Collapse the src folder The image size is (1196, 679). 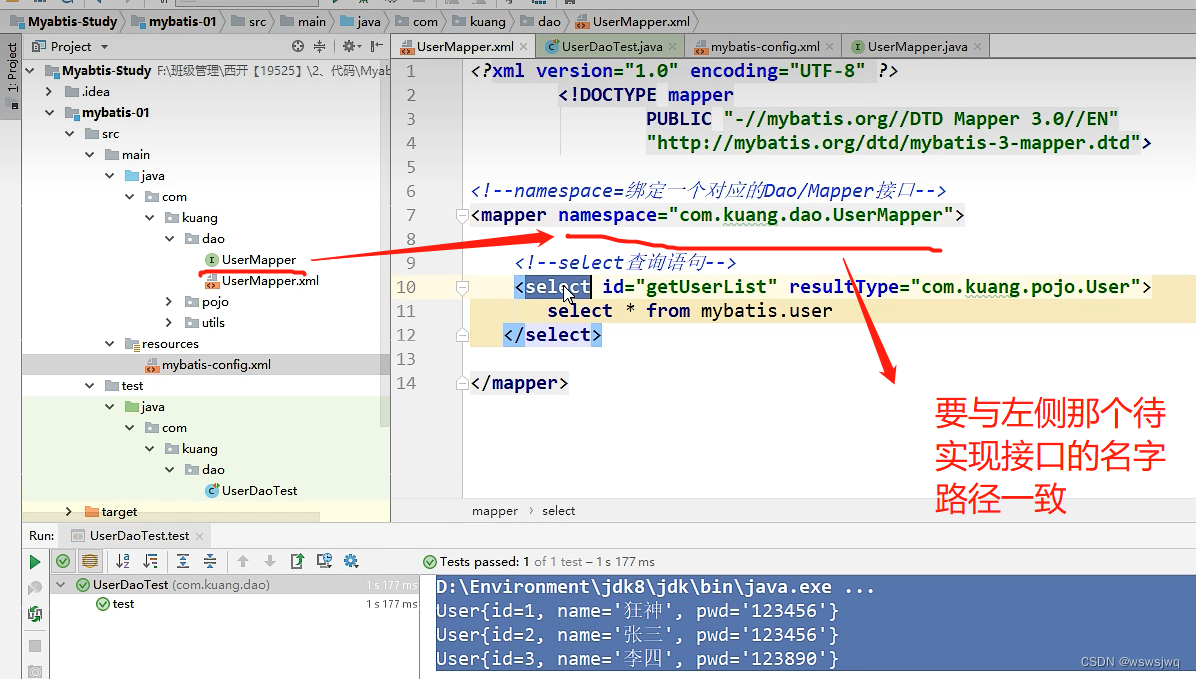pyautogui.click(x=69, y=134)
